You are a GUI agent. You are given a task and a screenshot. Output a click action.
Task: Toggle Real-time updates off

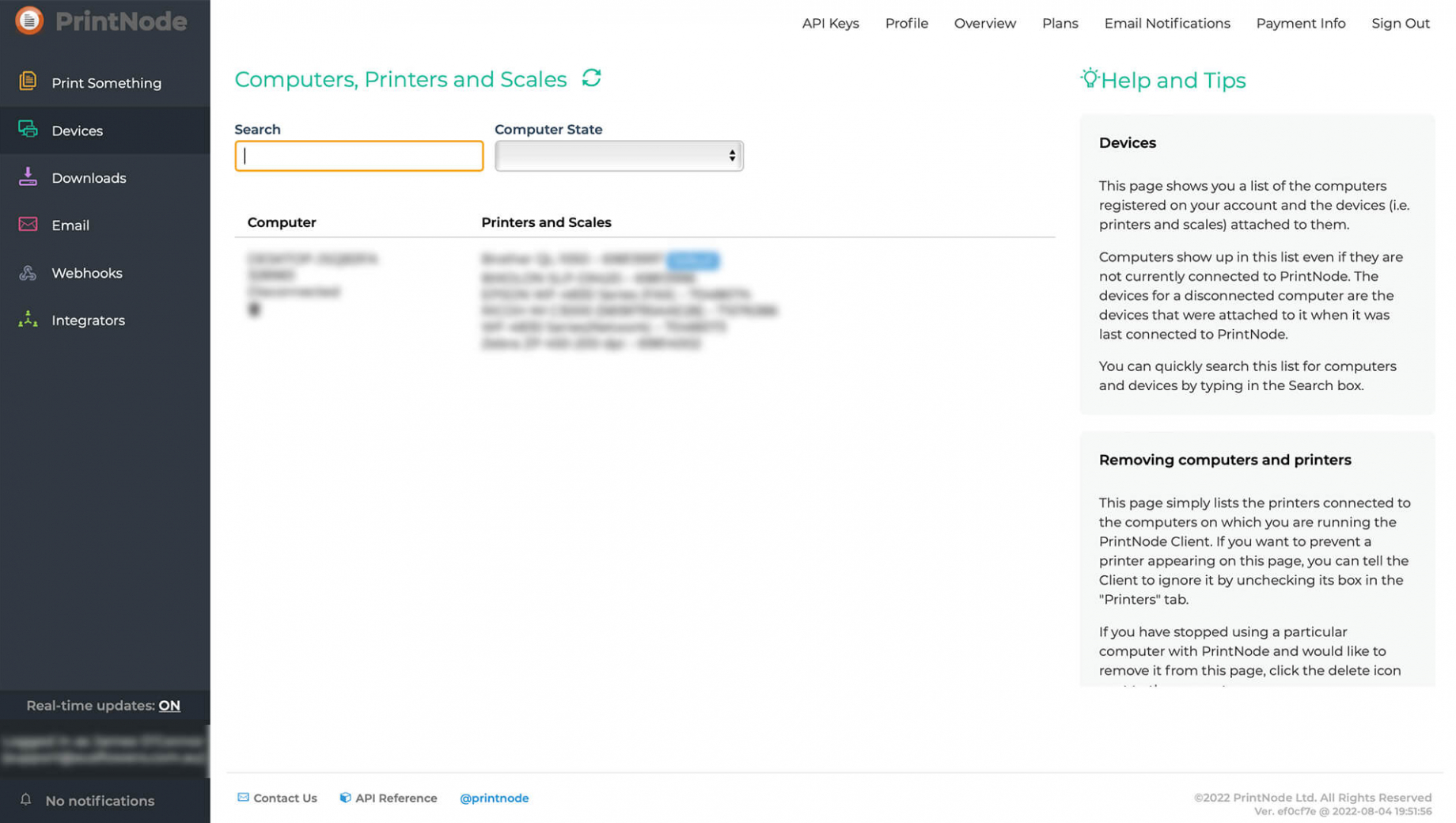pos(169,706)
